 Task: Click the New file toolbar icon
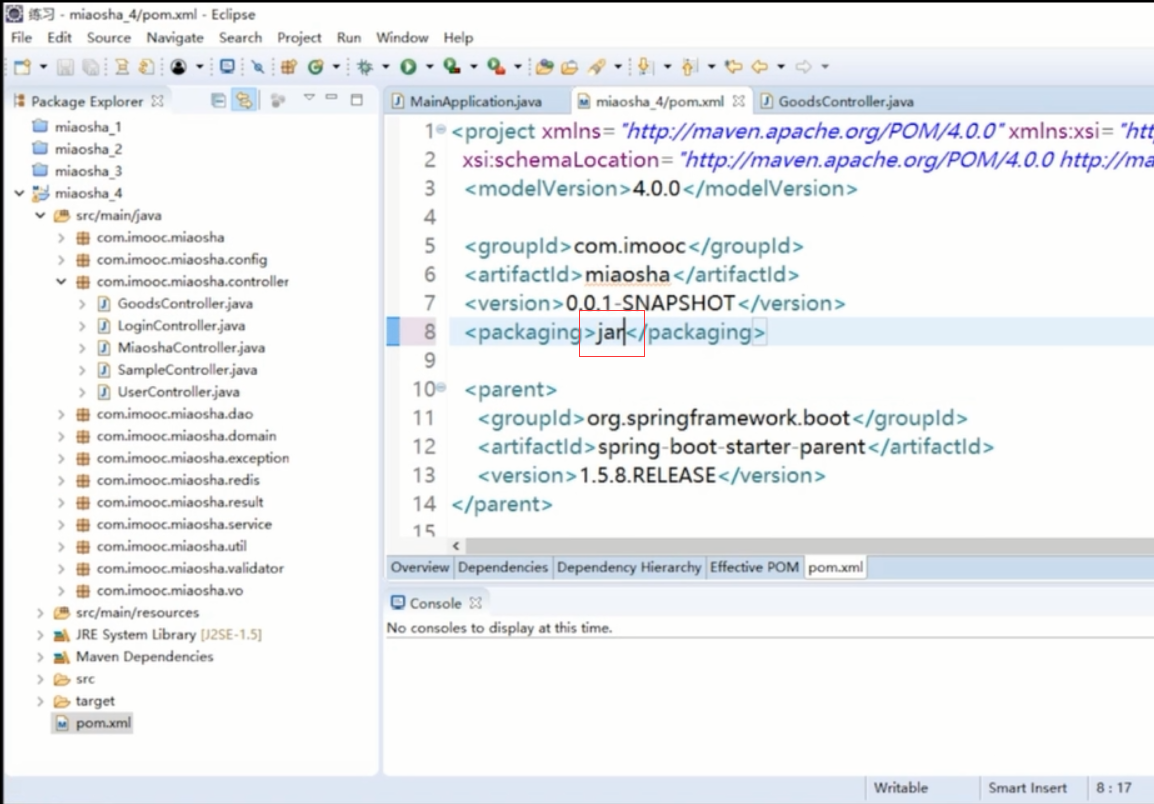tap(21, 67)
